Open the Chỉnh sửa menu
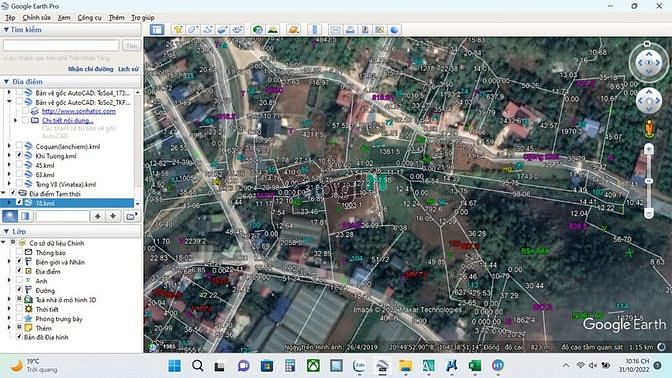 coord(36,18)
